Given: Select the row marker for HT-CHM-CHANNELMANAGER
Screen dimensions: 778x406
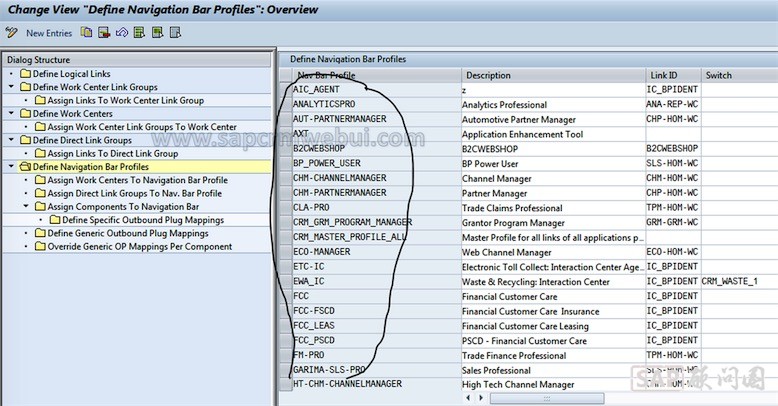Looking at the screenshot, I should point(285,384).
